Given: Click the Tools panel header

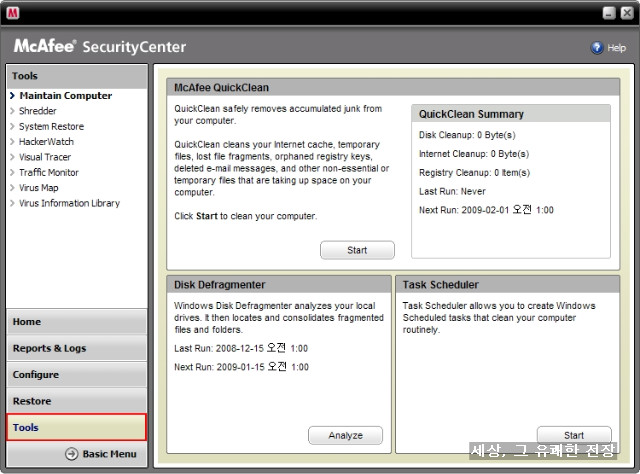Looking at the screenshot, I should point(77,76).
